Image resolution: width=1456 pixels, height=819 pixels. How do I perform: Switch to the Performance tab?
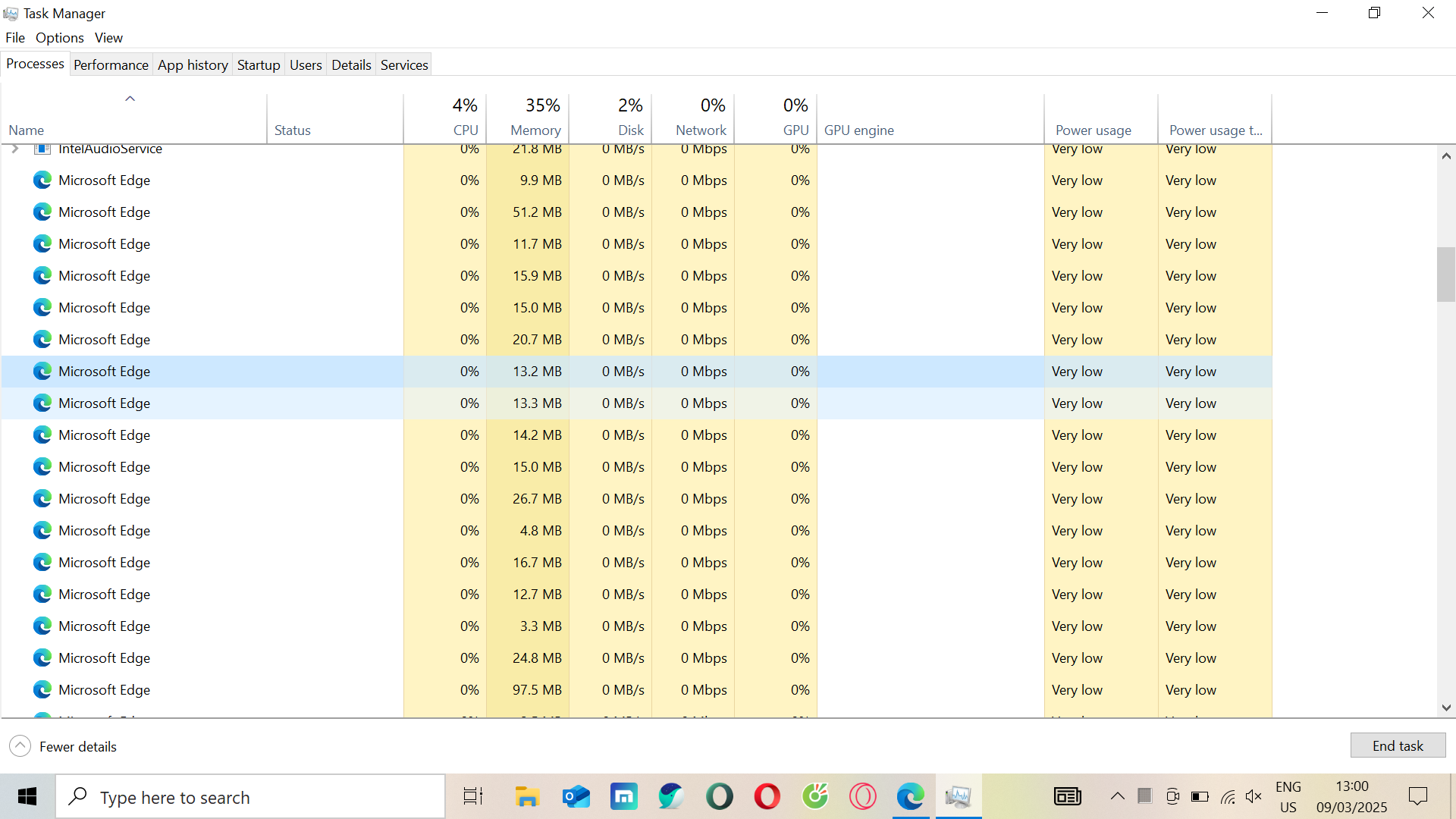(x=111, y=65)
